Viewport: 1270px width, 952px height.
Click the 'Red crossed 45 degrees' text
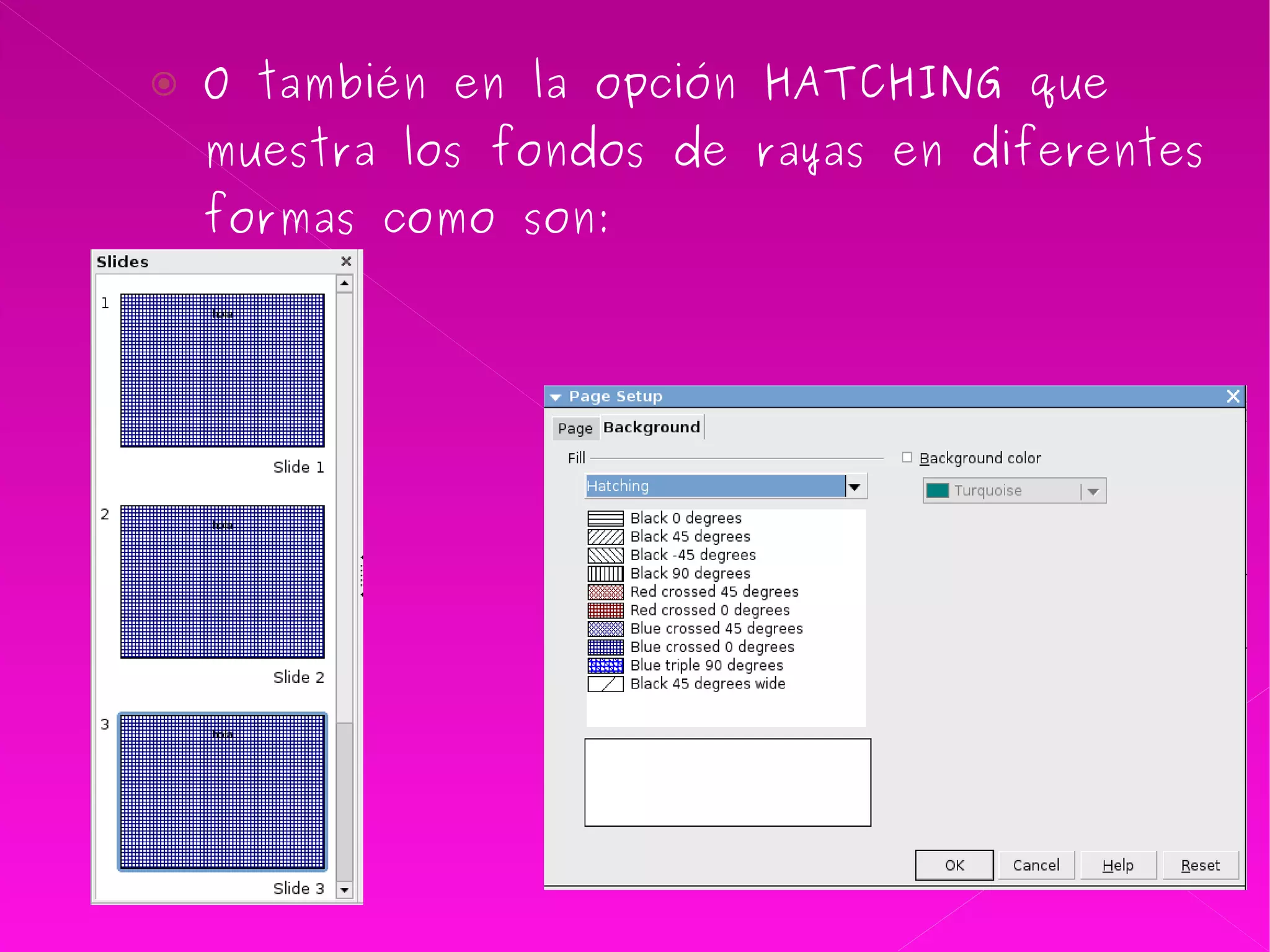point(714,592)
